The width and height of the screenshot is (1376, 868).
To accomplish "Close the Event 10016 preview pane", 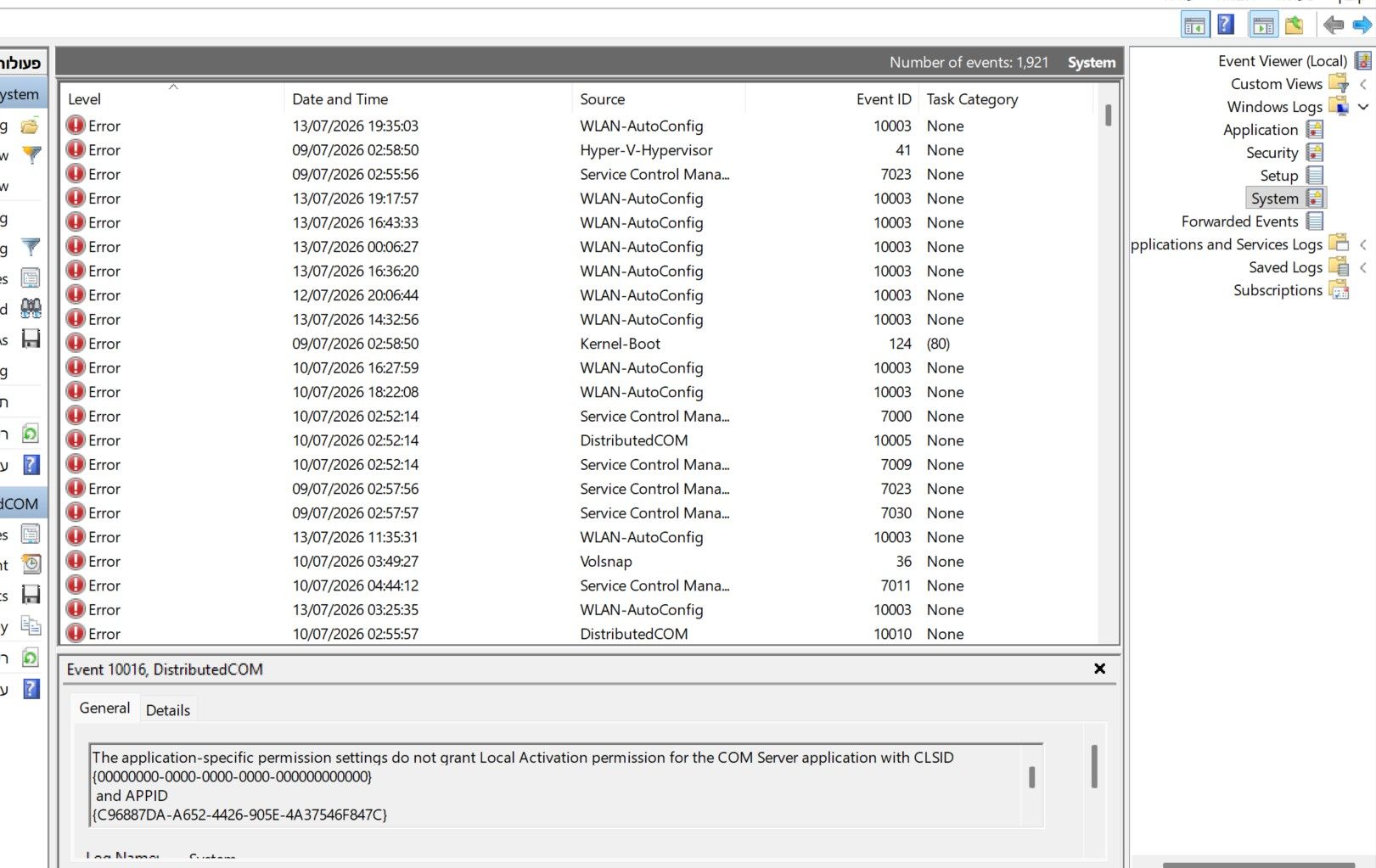I will 1099,669.
